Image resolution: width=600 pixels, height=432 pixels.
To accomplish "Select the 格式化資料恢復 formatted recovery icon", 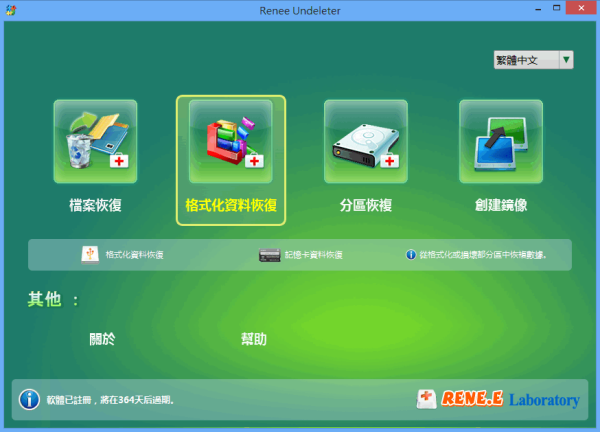I will pos(231,141).
